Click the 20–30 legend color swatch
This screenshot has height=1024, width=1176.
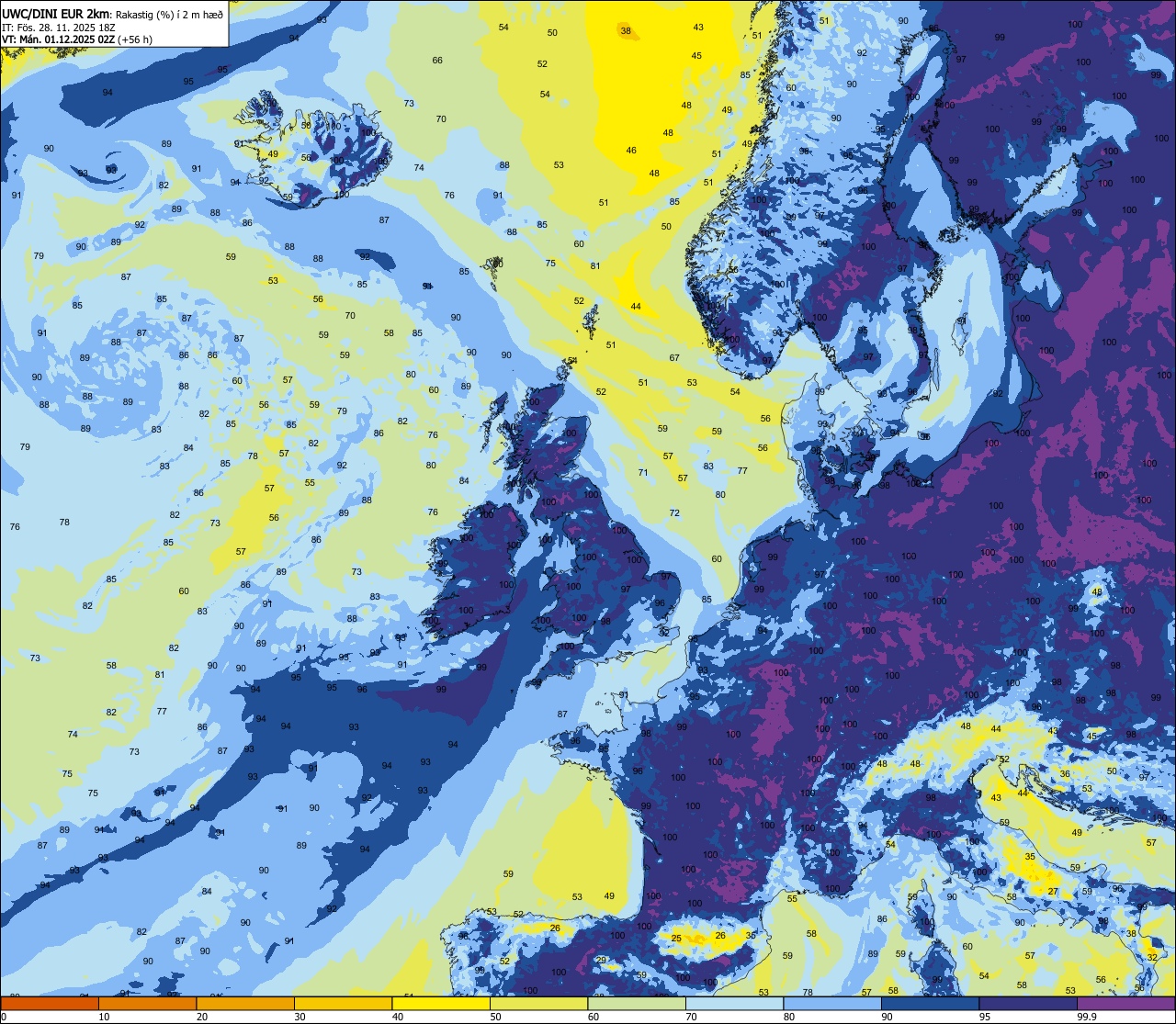pos(245,1003)
